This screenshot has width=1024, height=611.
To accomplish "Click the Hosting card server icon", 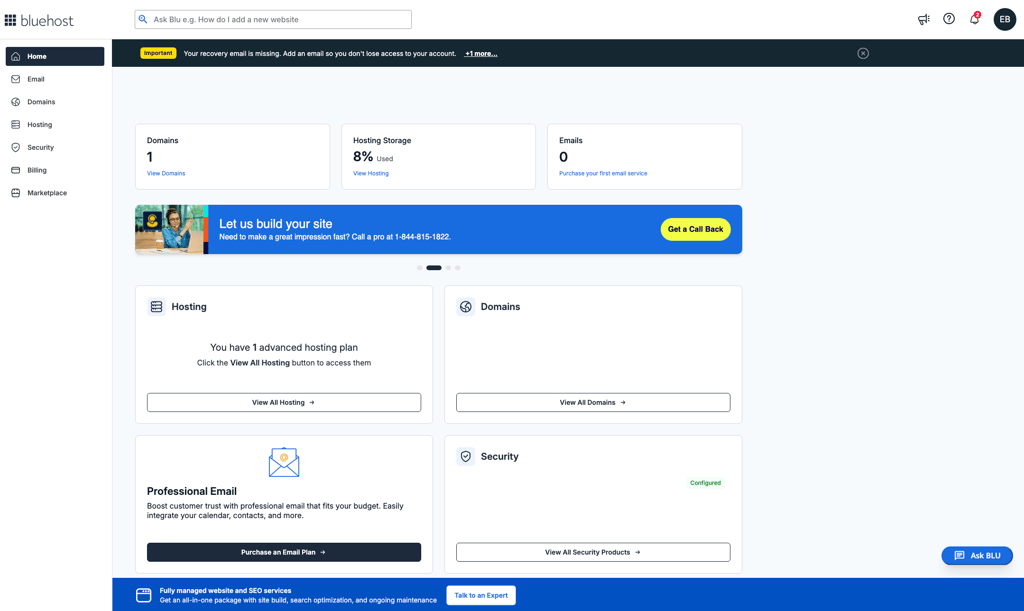I will tap(156, 306).
